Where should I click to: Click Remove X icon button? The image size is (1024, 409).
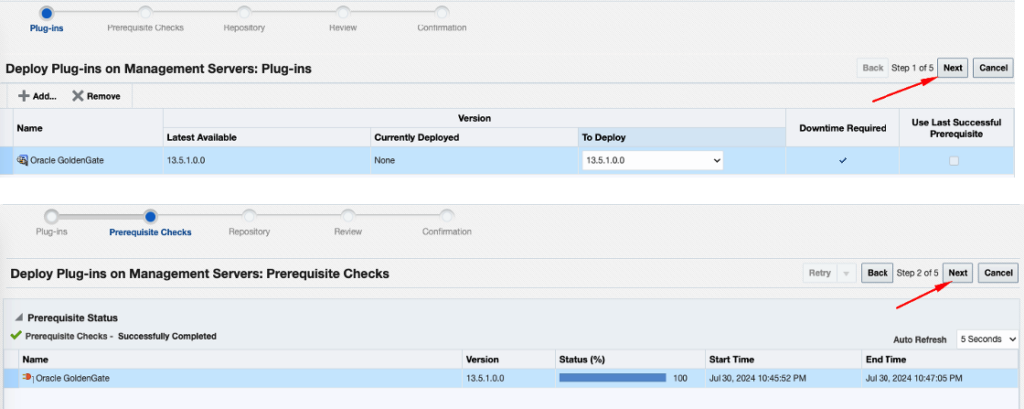(x=96, y=96)
